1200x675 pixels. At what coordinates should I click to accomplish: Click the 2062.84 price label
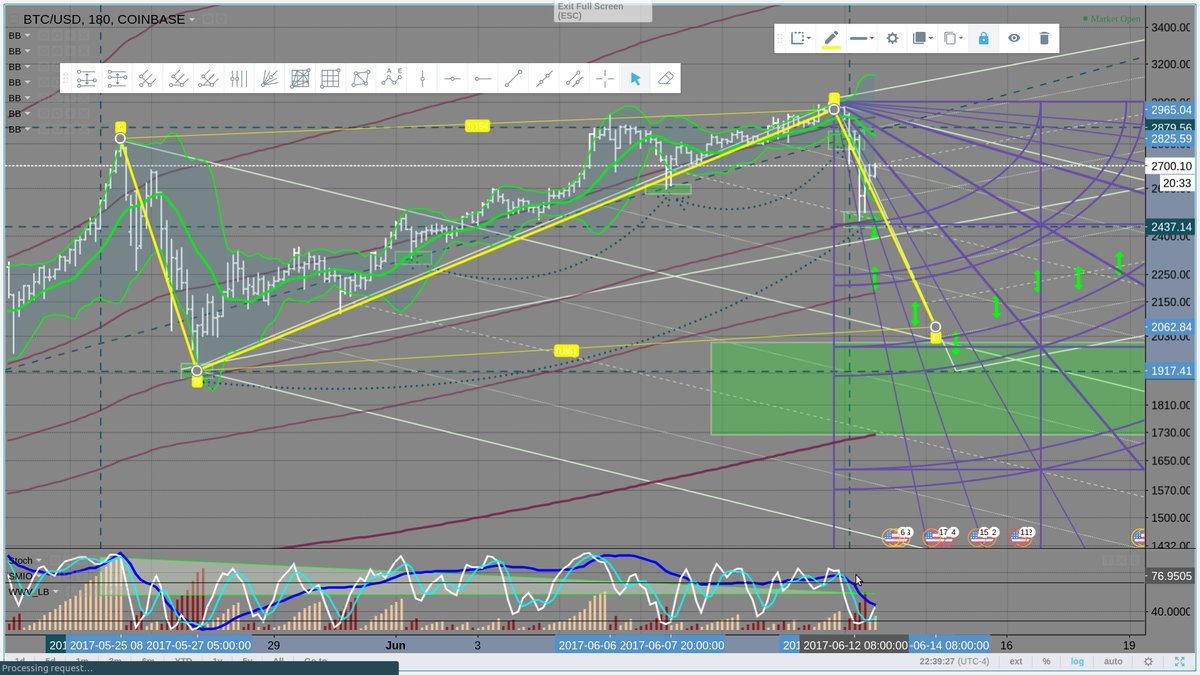[x=1171, y=327]
